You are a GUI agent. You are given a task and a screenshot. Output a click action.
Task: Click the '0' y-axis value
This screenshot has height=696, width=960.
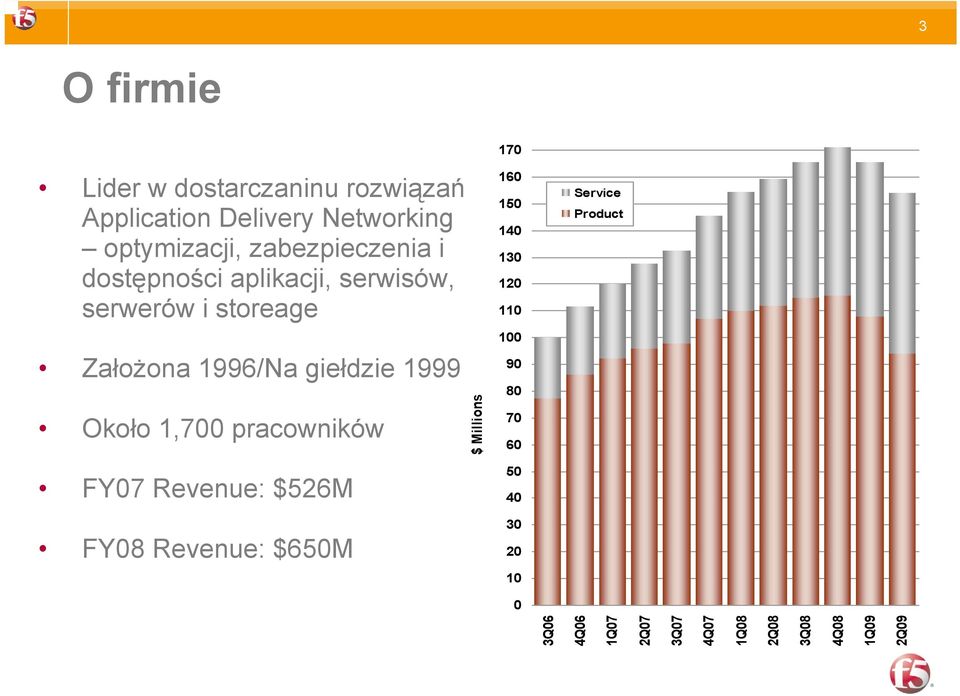coord(518,605)
